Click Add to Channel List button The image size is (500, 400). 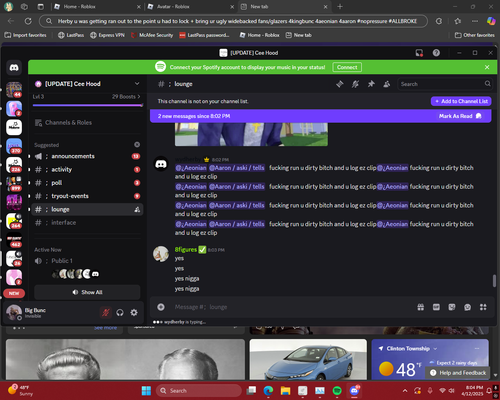[461, 101]
